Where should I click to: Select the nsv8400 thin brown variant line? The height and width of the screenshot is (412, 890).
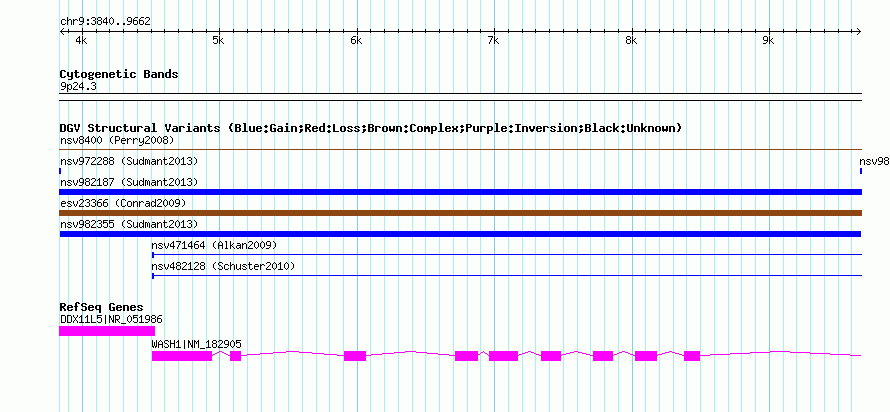click(x=460, y=150)
